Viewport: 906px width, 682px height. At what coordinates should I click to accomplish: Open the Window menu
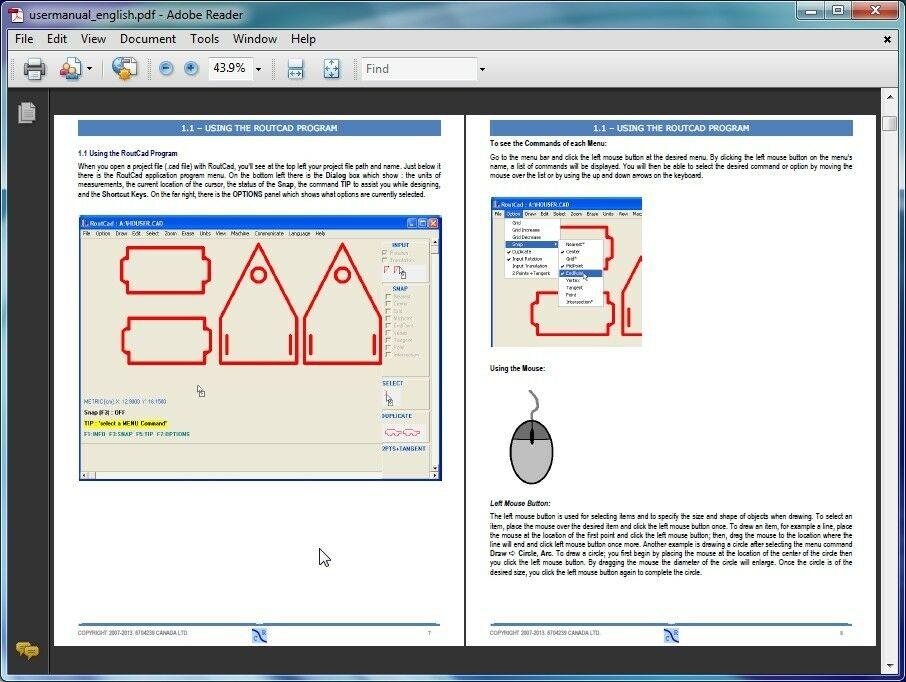255,39
